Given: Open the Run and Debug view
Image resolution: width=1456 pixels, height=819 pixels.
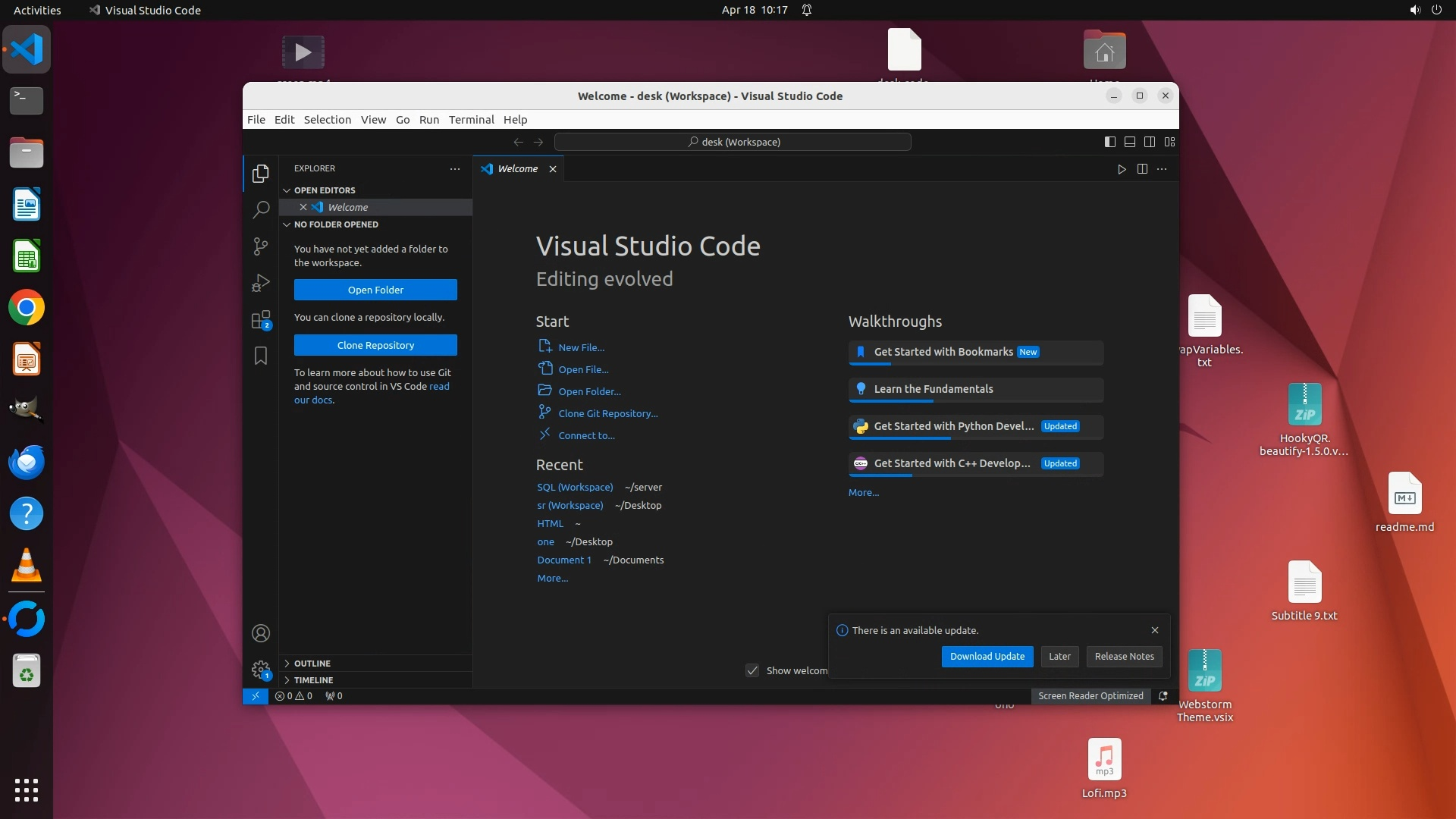Looking at the screenshot, I should [260, 283].
